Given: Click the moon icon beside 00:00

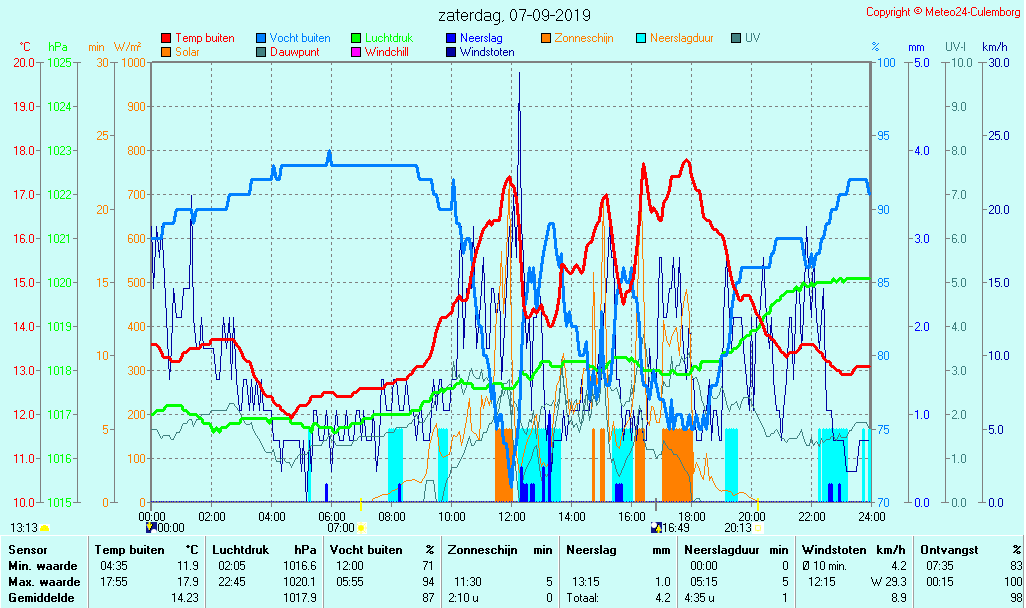Looking at the screenshot, I should tap(151, 527).
